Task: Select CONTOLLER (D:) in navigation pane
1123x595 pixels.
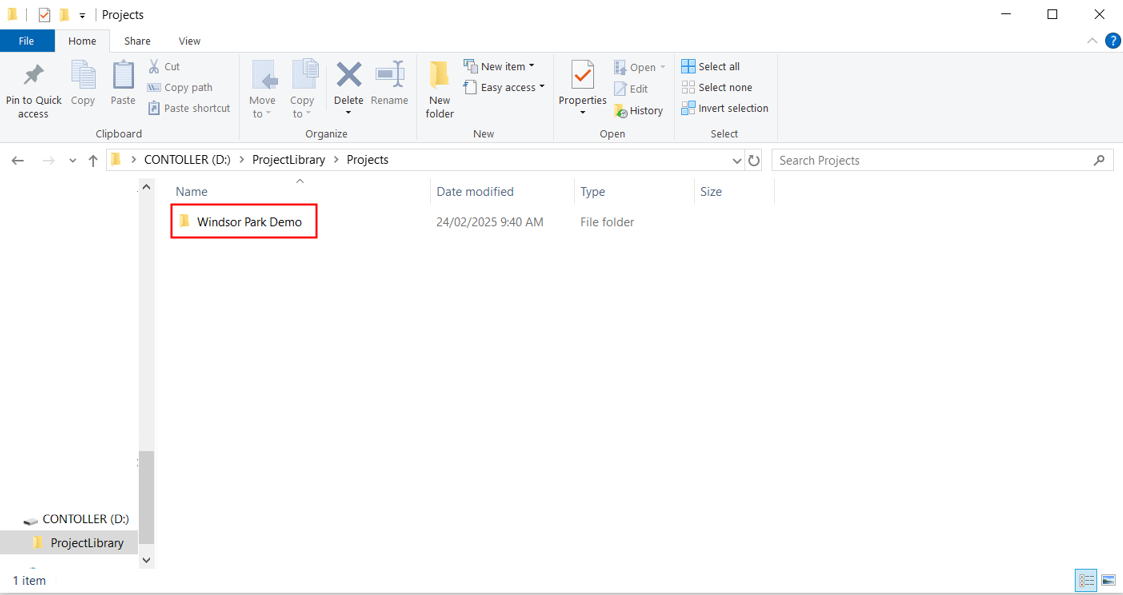Action: click(x=77, y=519)
